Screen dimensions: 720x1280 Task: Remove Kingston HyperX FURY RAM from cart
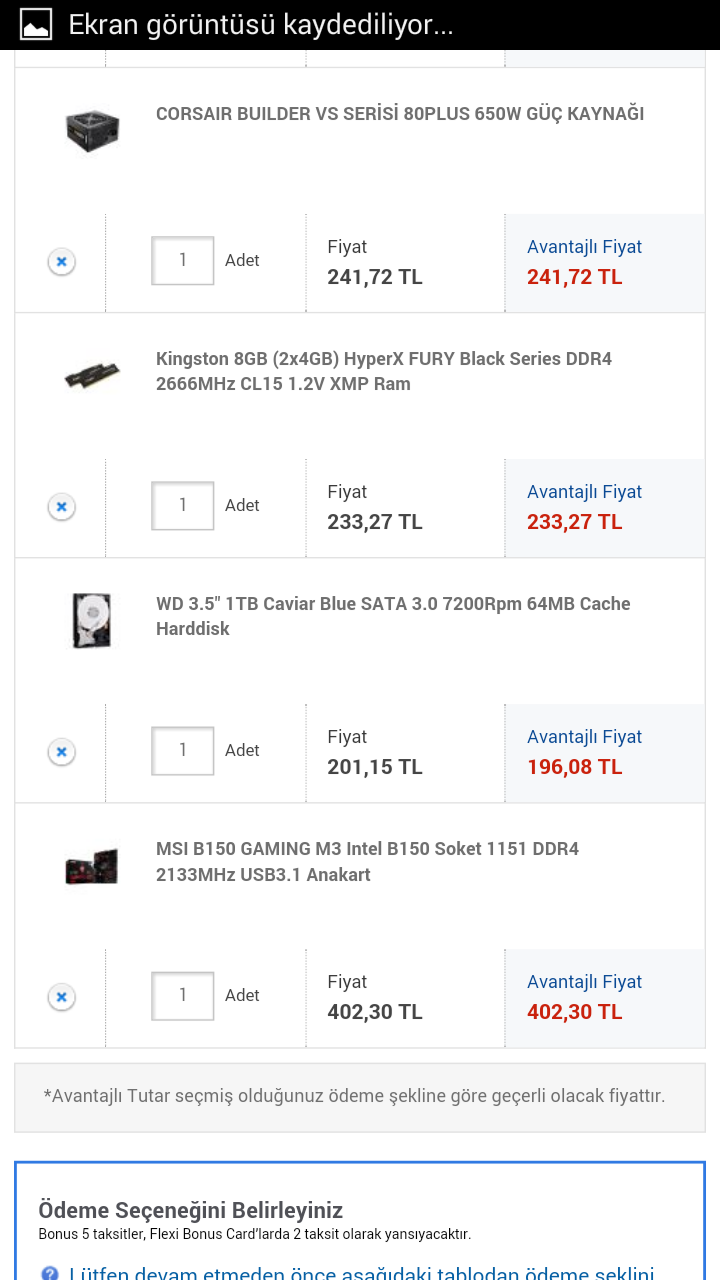pyautogui.click(x=61, y=507)
